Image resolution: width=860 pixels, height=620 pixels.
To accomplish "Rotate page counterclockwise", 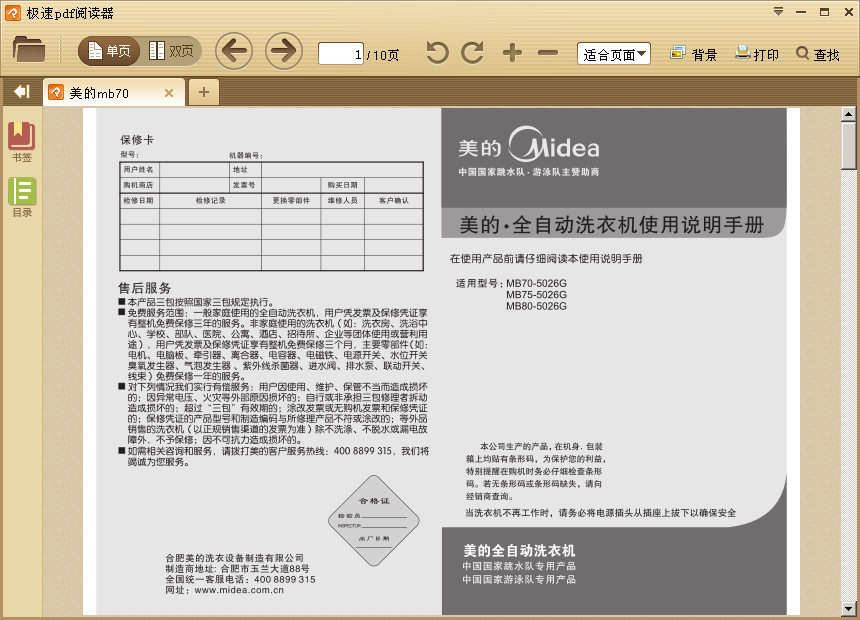I will pyautogui.click(x=437, y=53).
